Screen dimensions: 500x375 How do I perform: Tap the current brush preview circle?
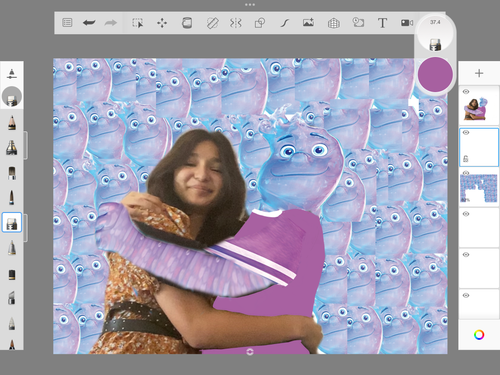point(12,97)
